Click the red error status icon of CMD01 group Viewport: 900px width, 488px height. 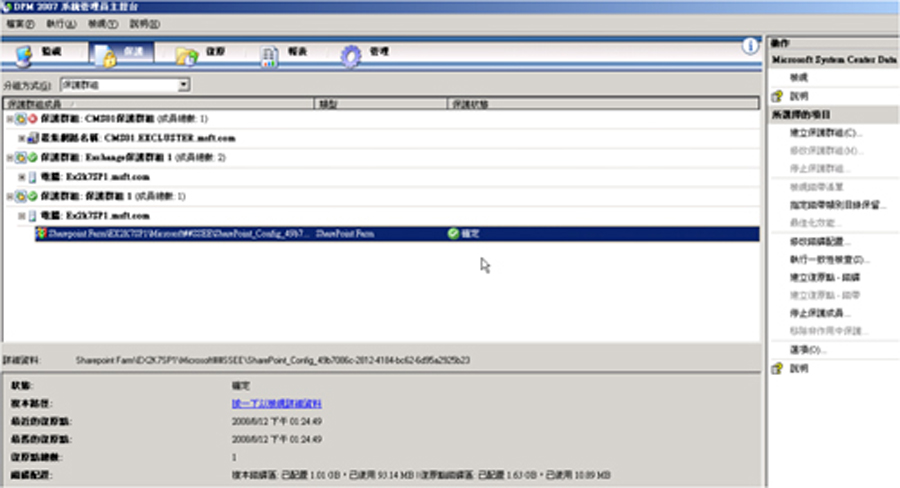[33, 119]
